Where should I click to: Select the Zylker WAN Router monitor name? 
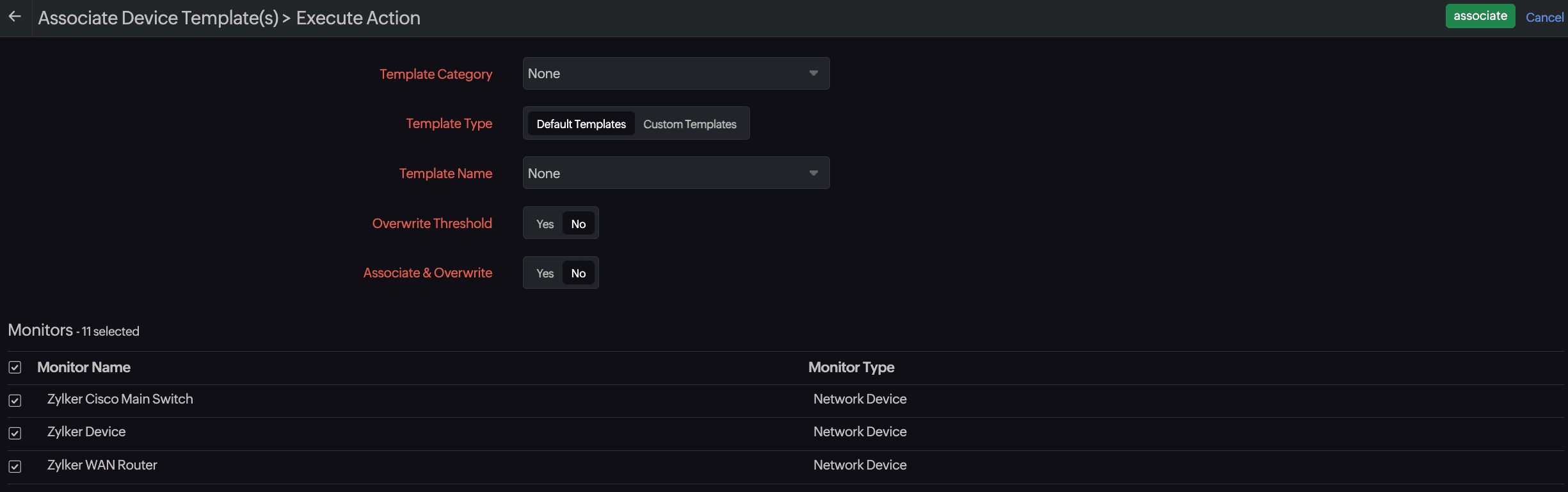pyautogui.click(x=102, y=465)
